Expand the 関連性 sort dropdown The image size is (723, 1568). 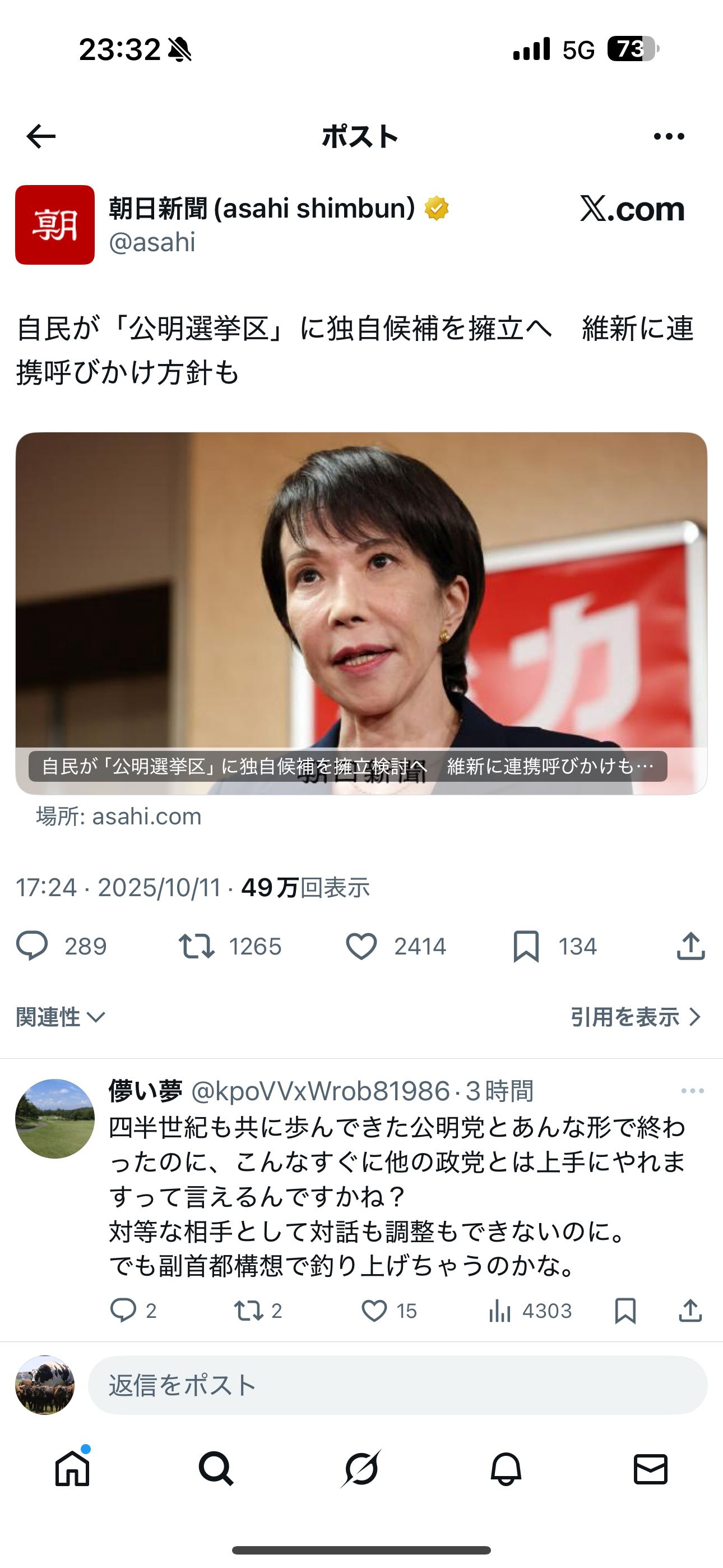click(x=61, y=1017)
